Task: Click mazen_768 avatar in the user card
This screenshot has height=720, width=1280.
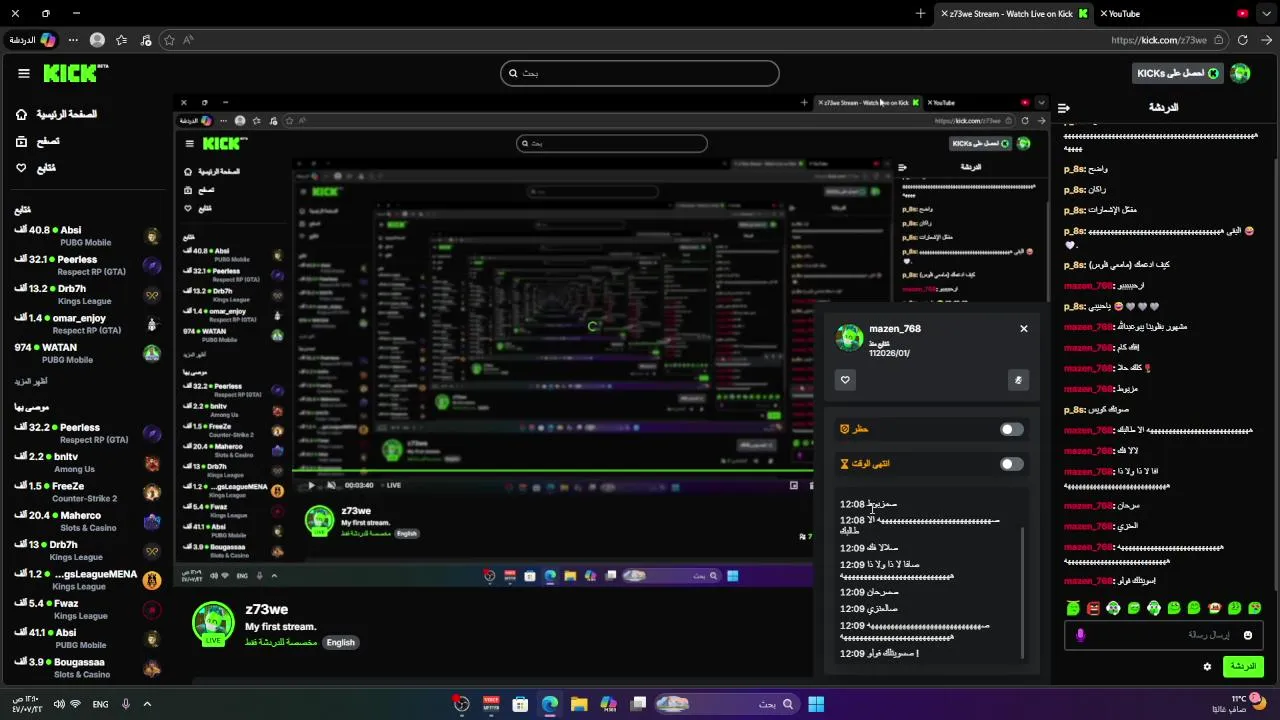Action: point(850,338)
